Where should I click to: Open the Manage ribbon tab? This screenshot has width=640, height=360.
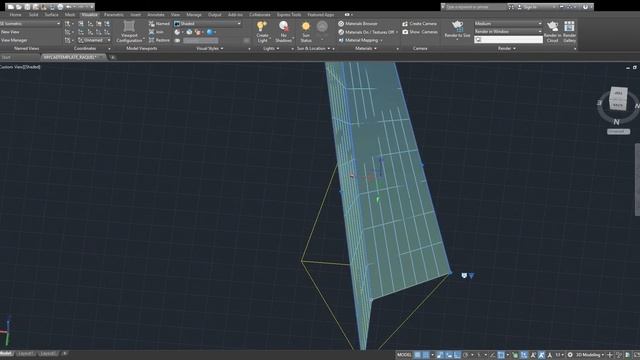194,15
